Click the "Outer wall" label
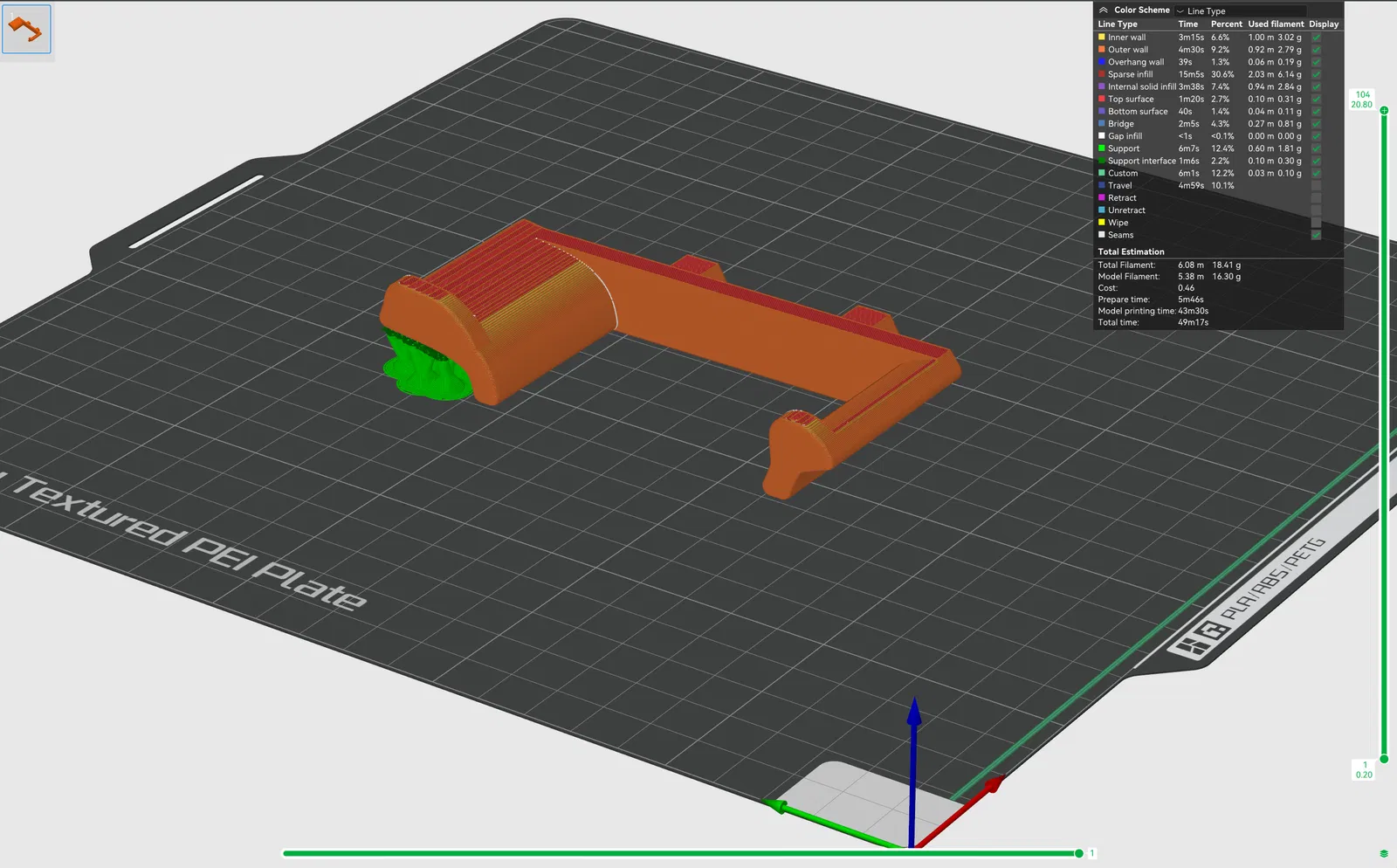Image resolution: width=1397 pixels, height=868 pixels. pos(1128,50)
